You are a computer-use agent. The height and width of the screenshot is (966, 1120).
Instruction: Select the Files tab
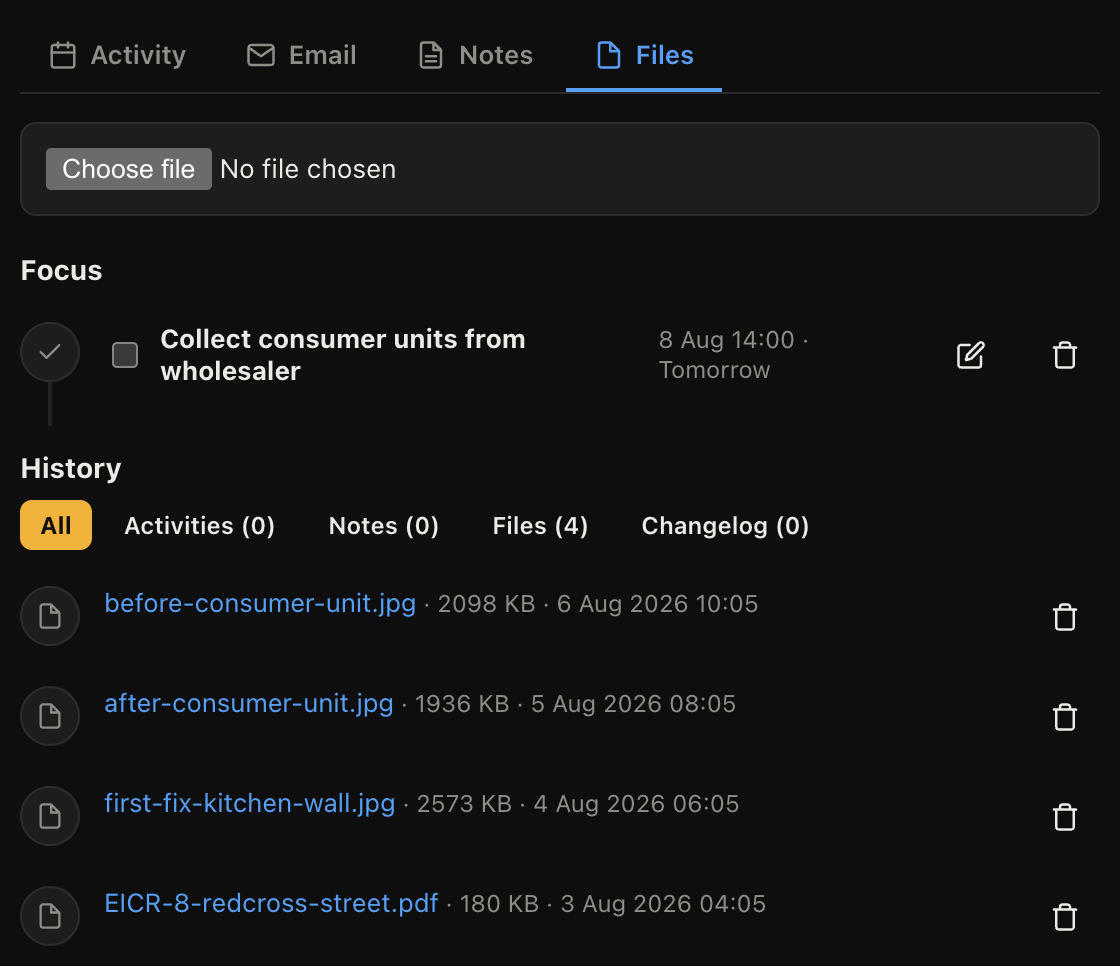pos(644,55)
